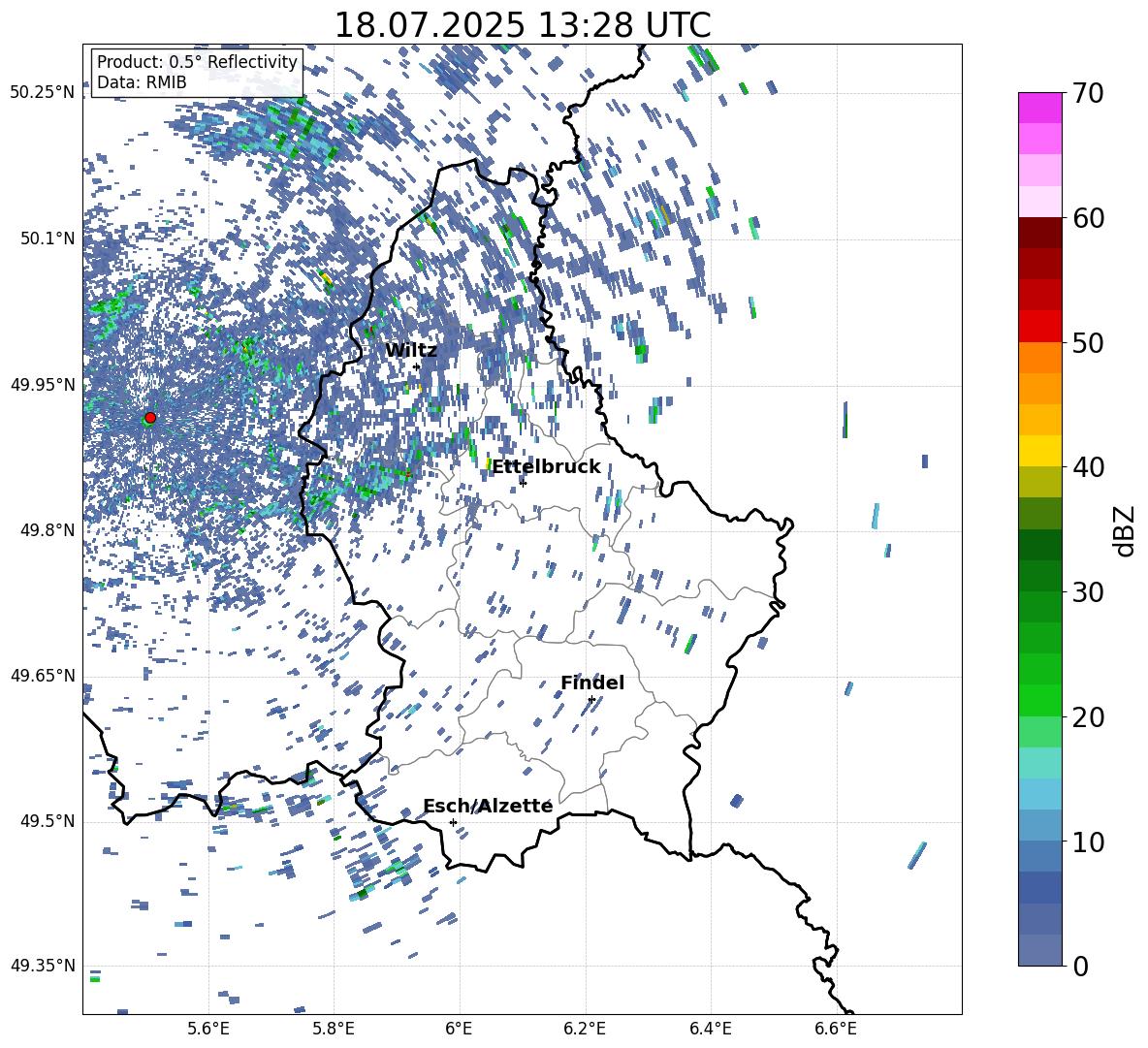Click the orange colorbar segment below 50

(x=1039, y=358)
